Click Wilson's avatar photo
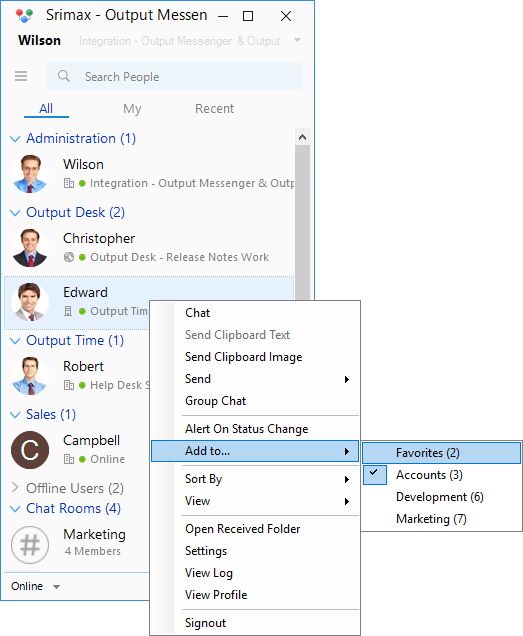The width and height of the screenshot is (523, 636). coord(30,174)
